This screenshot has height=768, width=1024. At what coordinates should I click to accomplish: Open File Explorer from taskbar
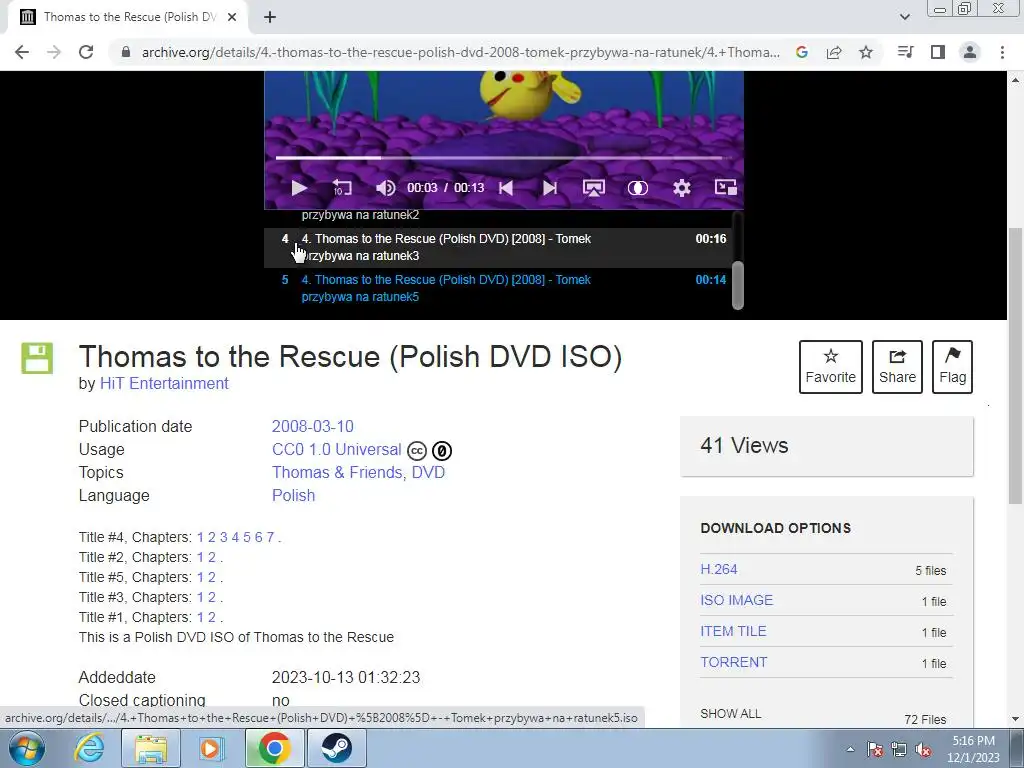coord(151,748)
